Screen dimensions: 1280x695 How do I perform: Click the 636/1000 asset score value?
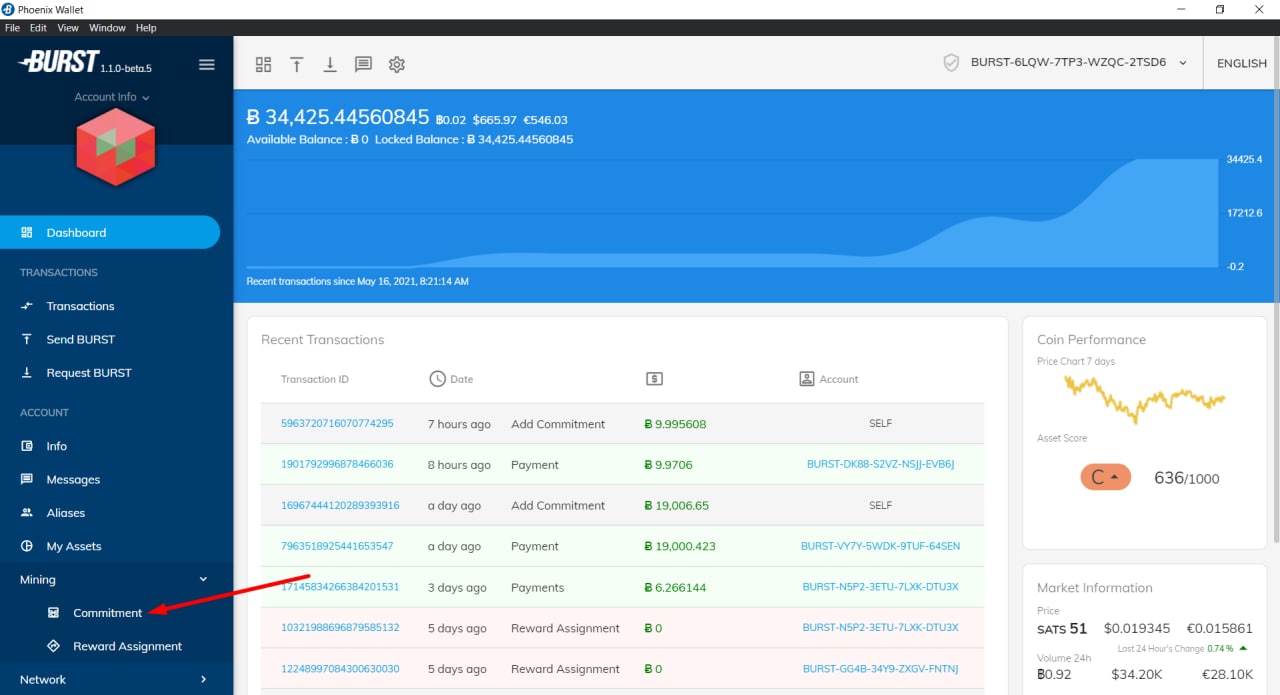pos(1187,478)
